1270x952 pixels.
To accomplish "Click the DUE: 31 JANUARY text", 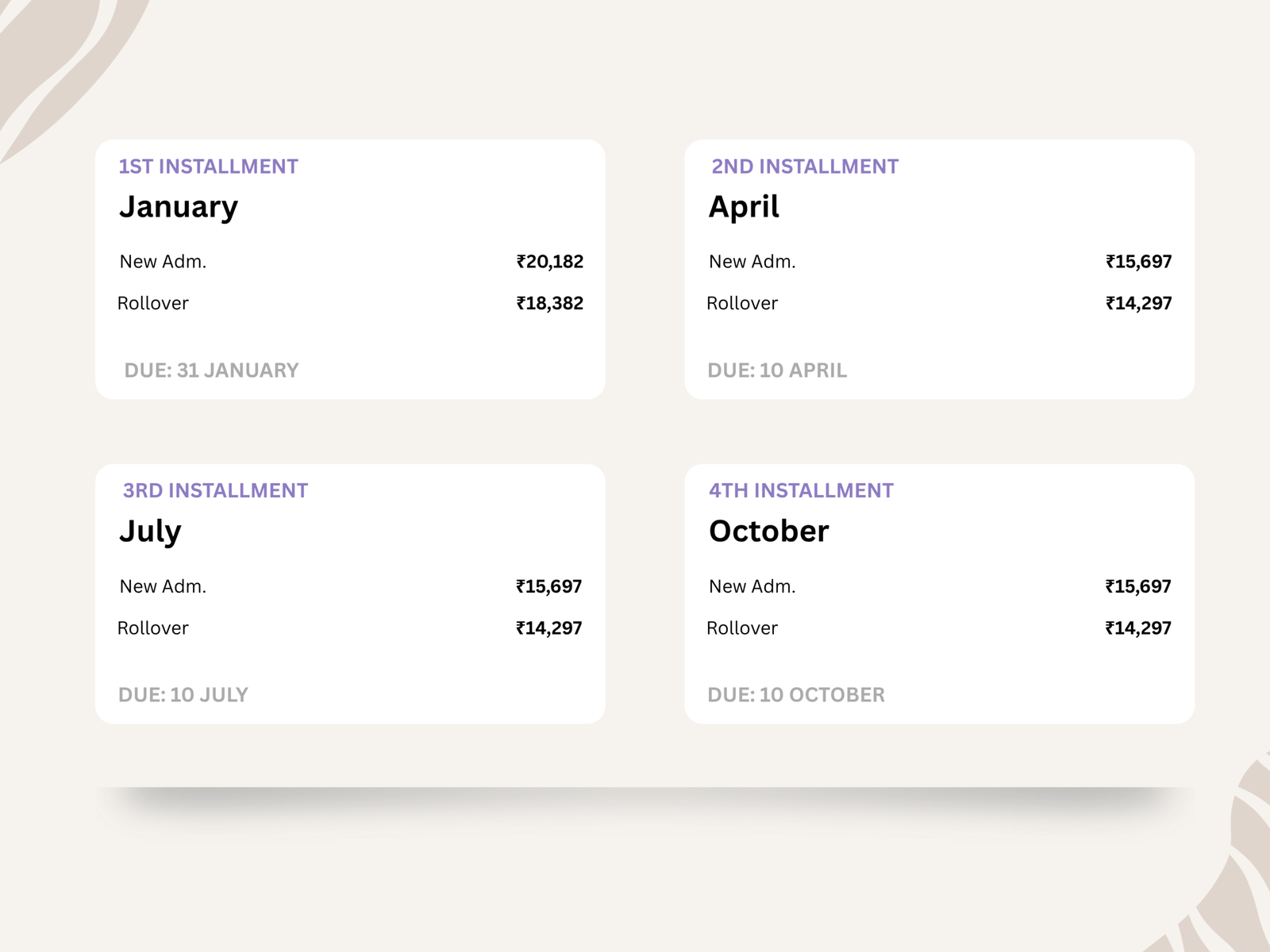I will (211, 370).
